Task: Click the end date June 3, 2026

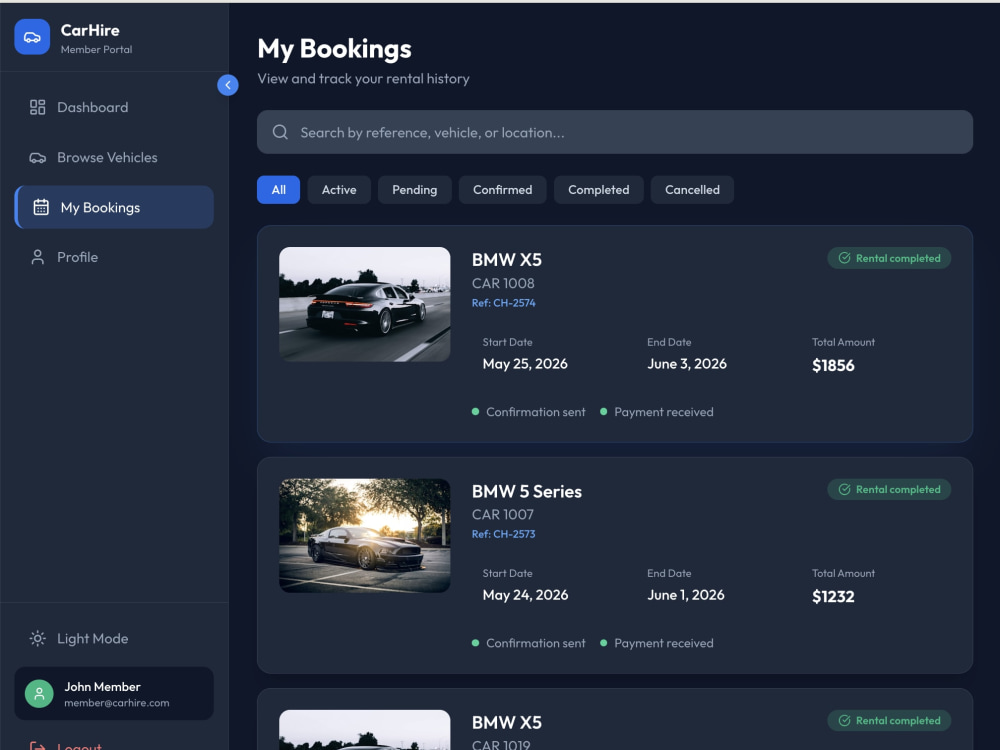Action: (687, 364)
